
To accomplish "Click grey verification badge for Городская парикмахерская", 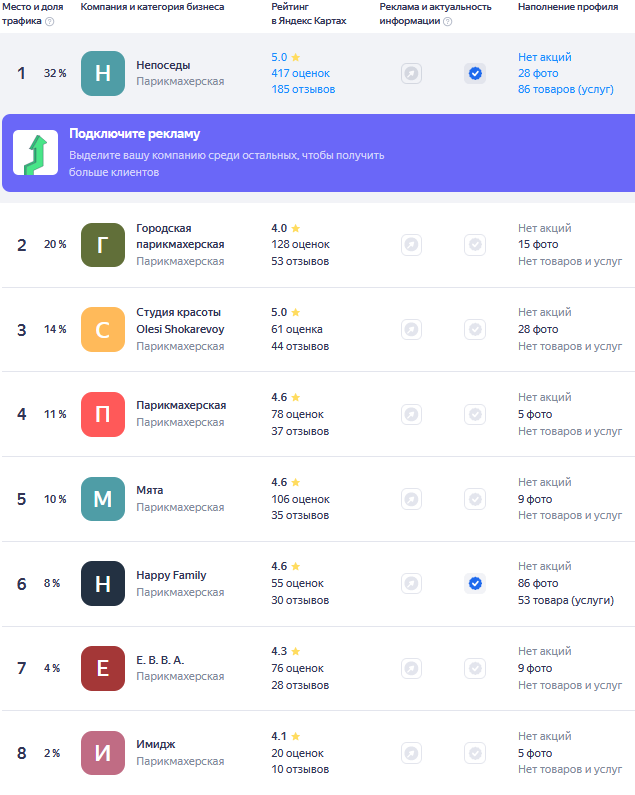I will 475,245.
